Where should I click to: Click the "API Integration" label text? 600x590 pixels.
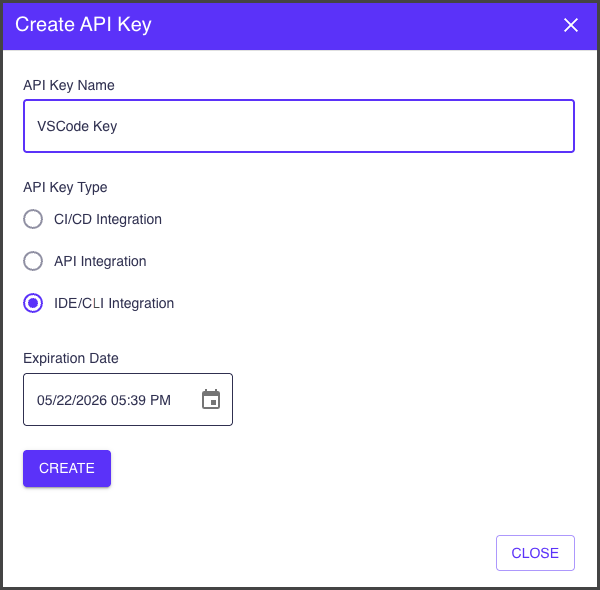point(100,261)
